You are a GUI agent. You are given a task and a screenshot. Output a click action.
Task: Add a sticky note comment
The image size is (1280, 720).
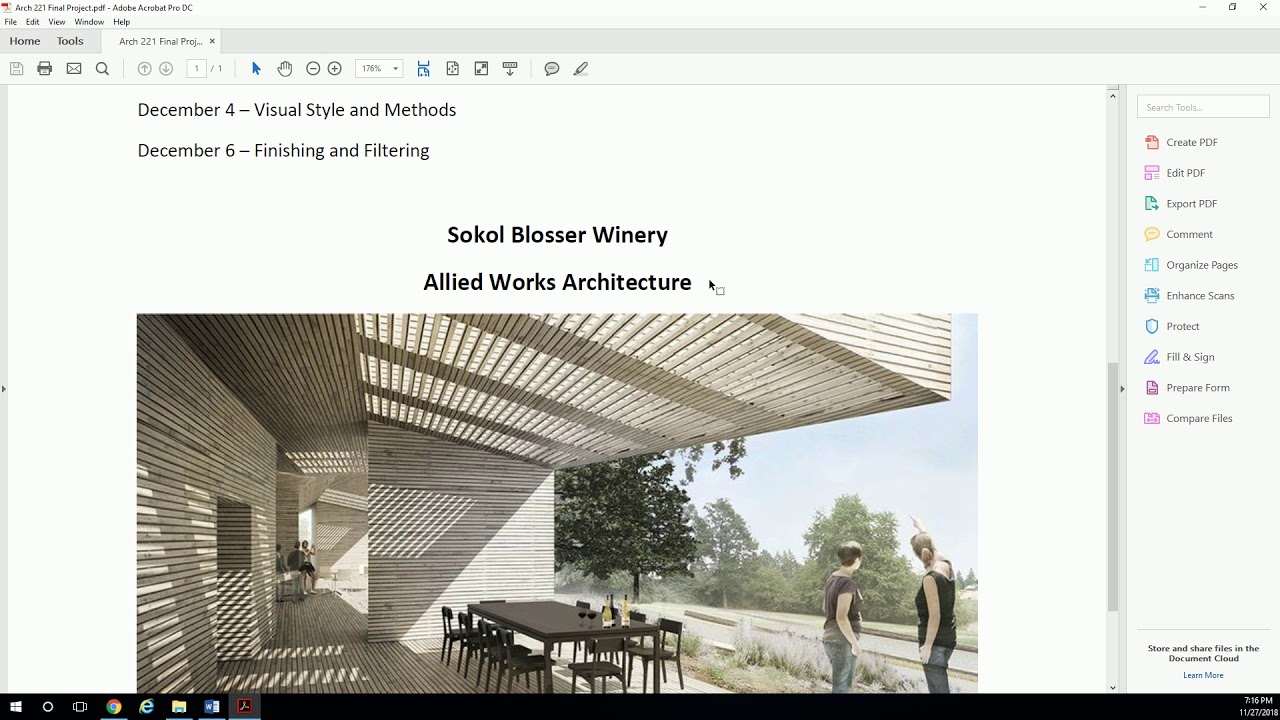pos(552,69)
